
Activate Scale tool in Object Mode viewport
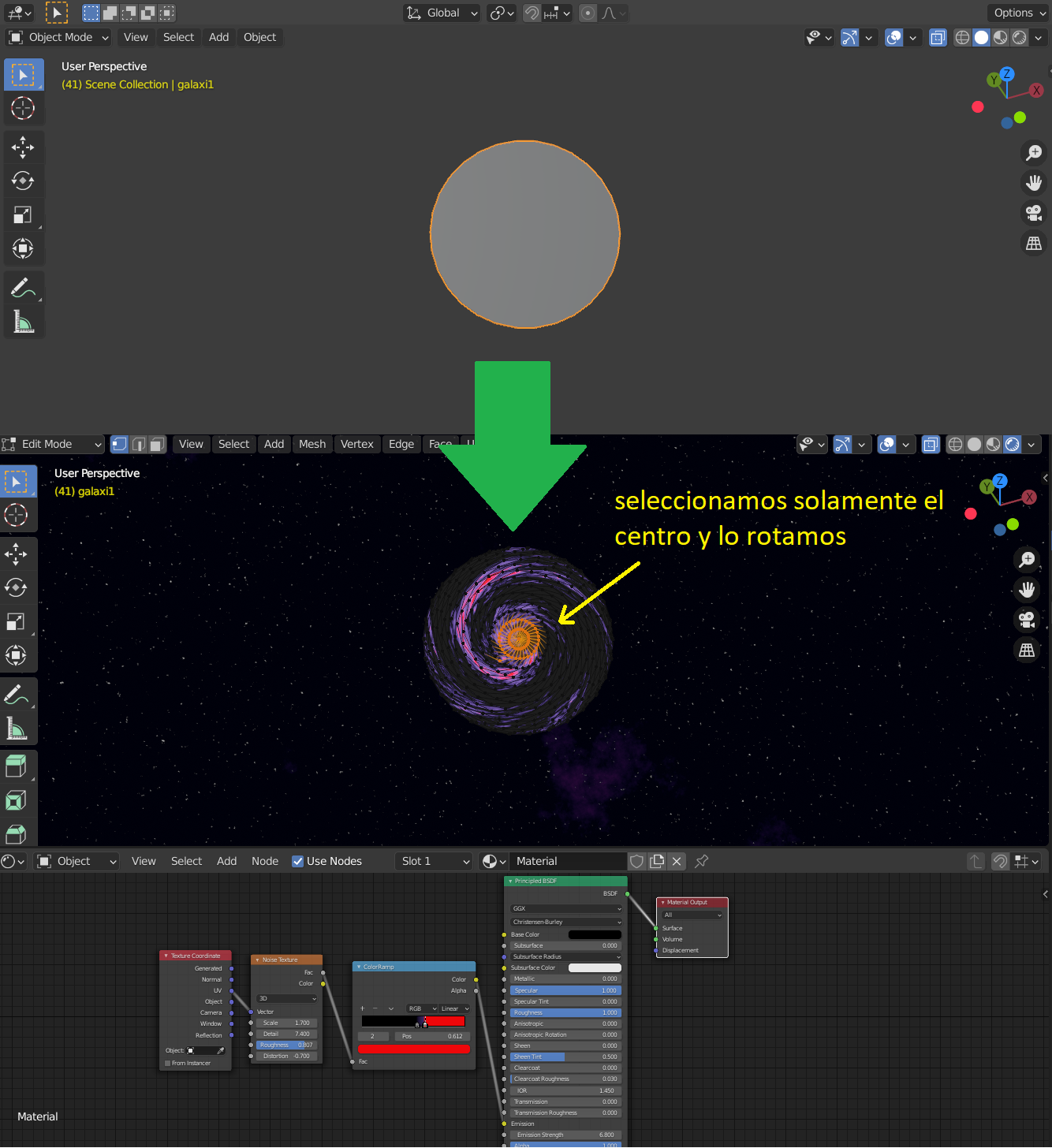click(23, 214)
